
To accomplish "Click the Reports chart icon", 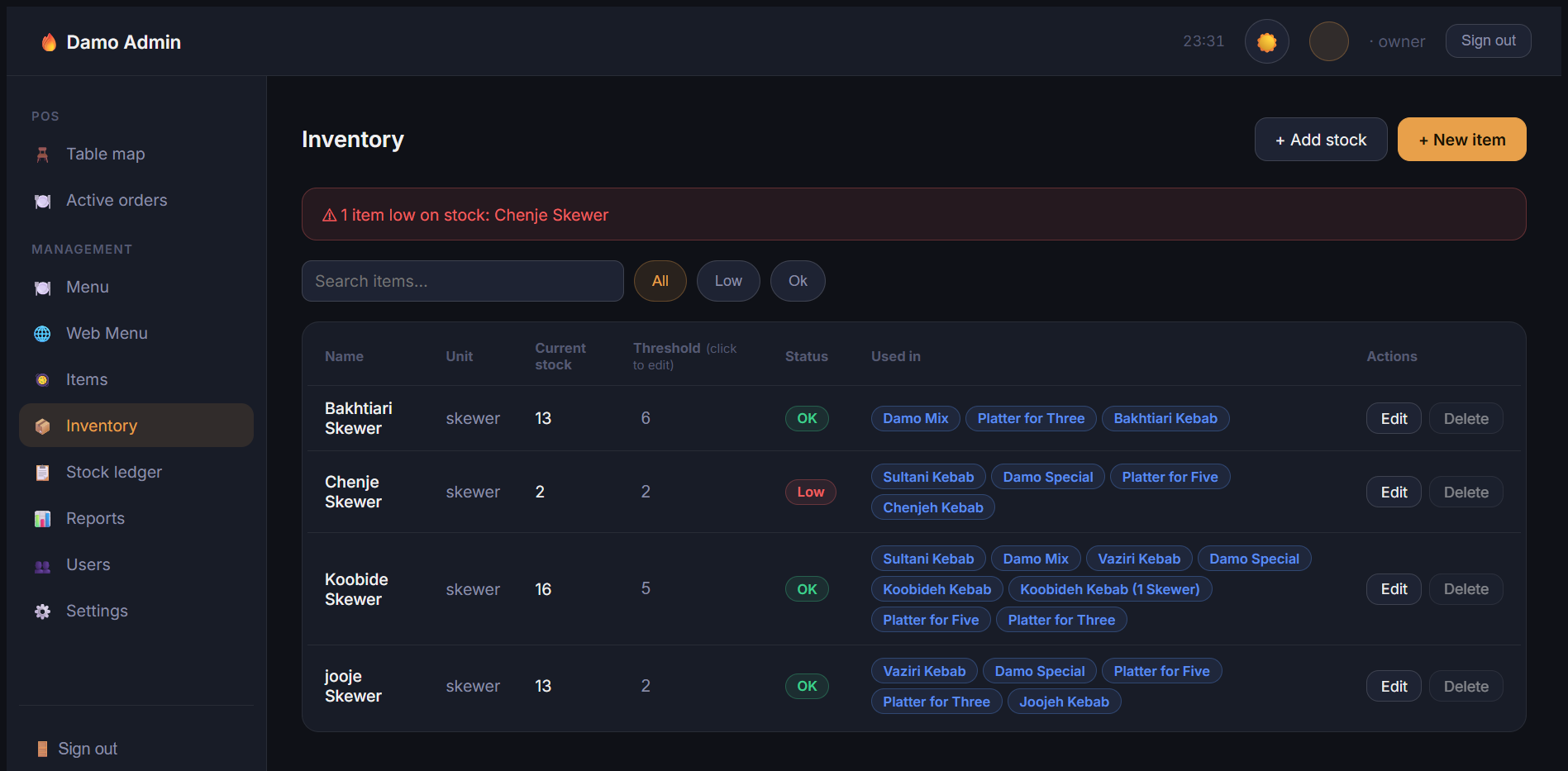I will (x=42, y=519).
